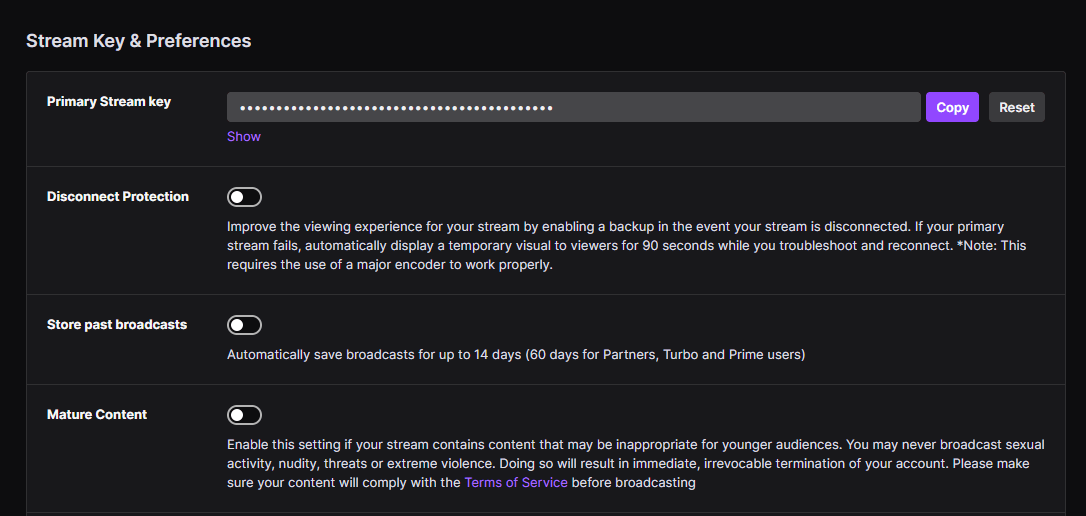Click the Stream Key & Preferences heading
The width and height of the screenshot is (1086, 516).
(x=139, y=41)
